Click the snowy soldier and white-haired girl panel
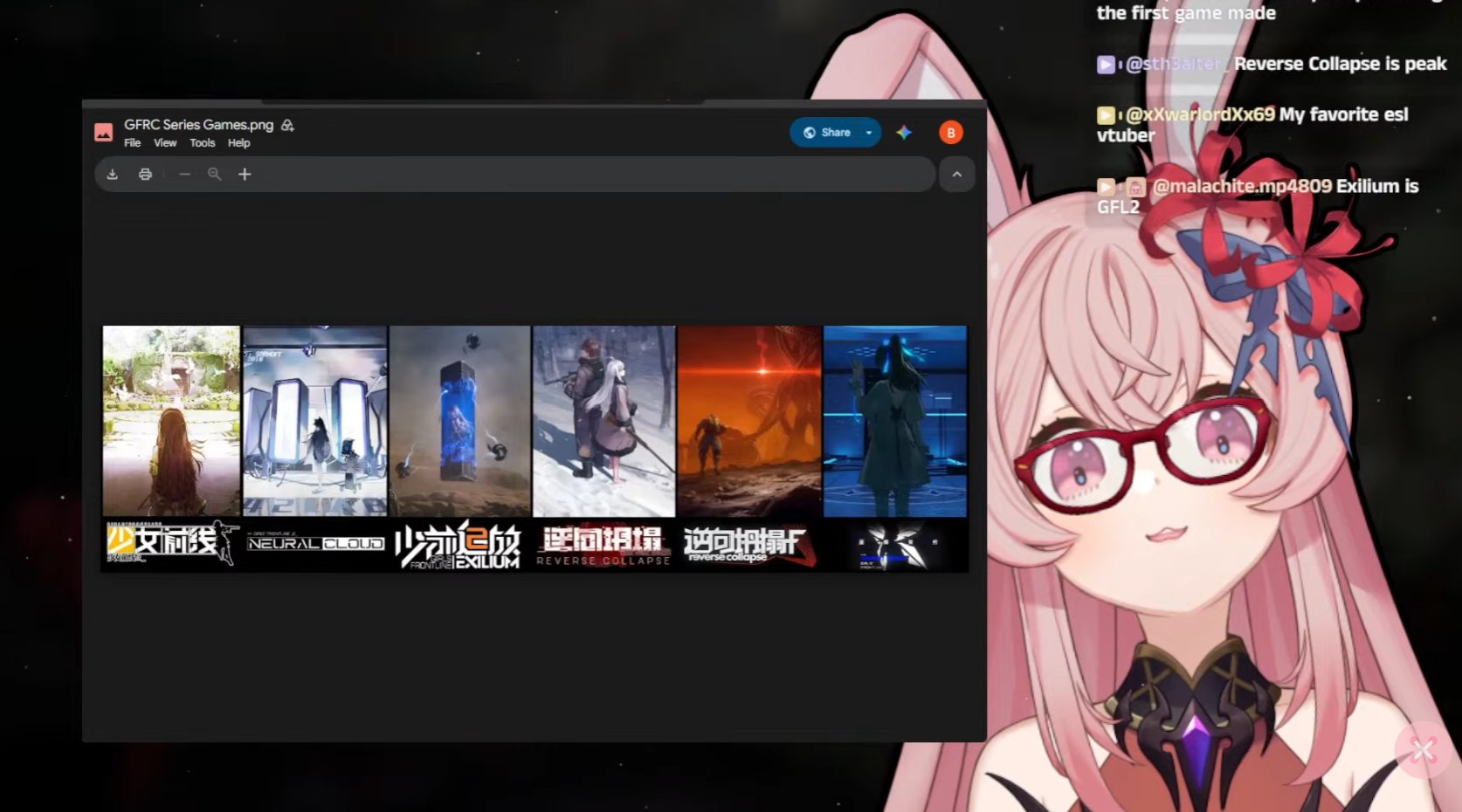This screenshot has width=1462, height=812. (x=604, y=421)
